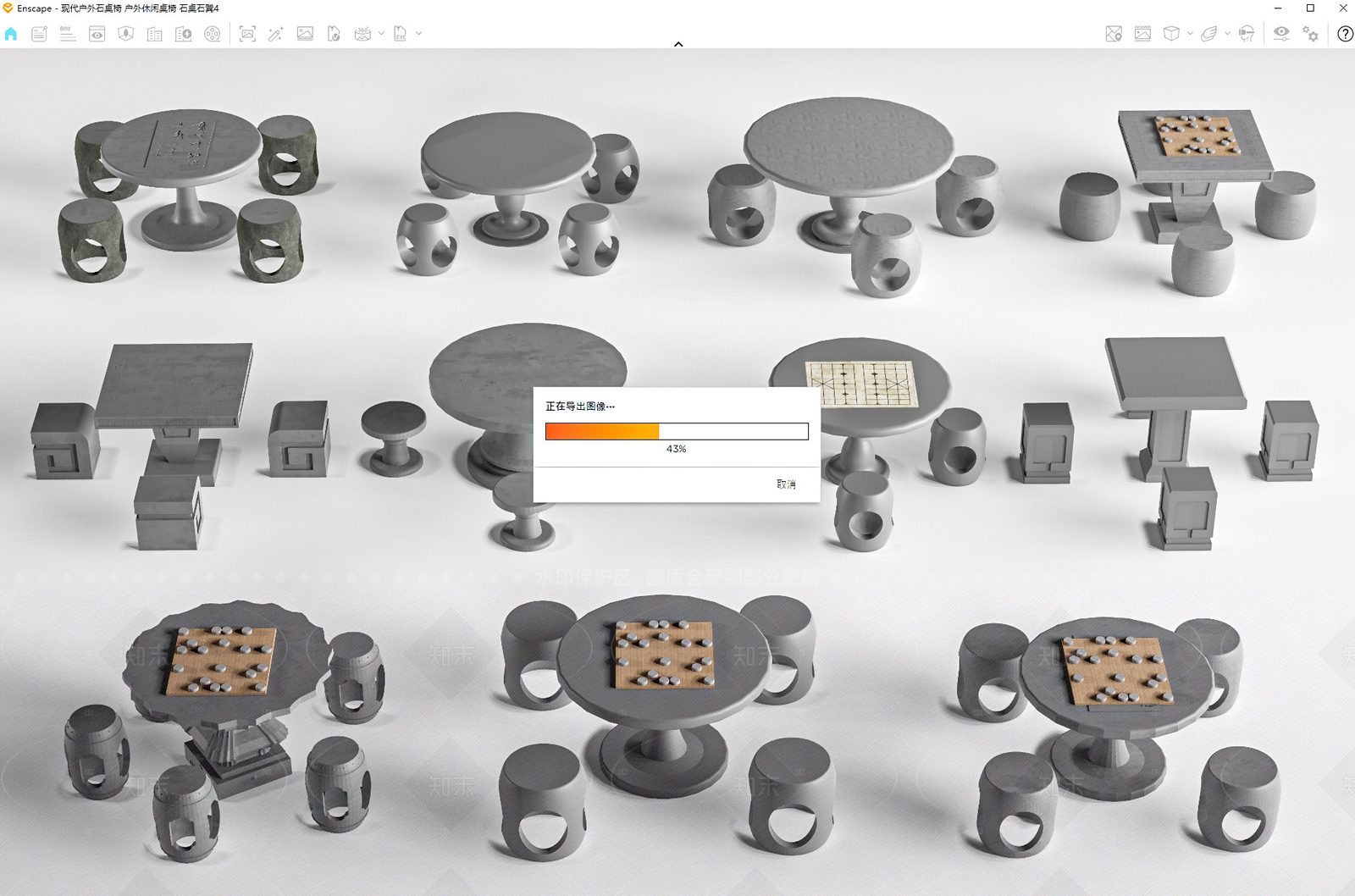Open the Video Editor film reel icon
1355x896 pixels.
click(213, 34)
